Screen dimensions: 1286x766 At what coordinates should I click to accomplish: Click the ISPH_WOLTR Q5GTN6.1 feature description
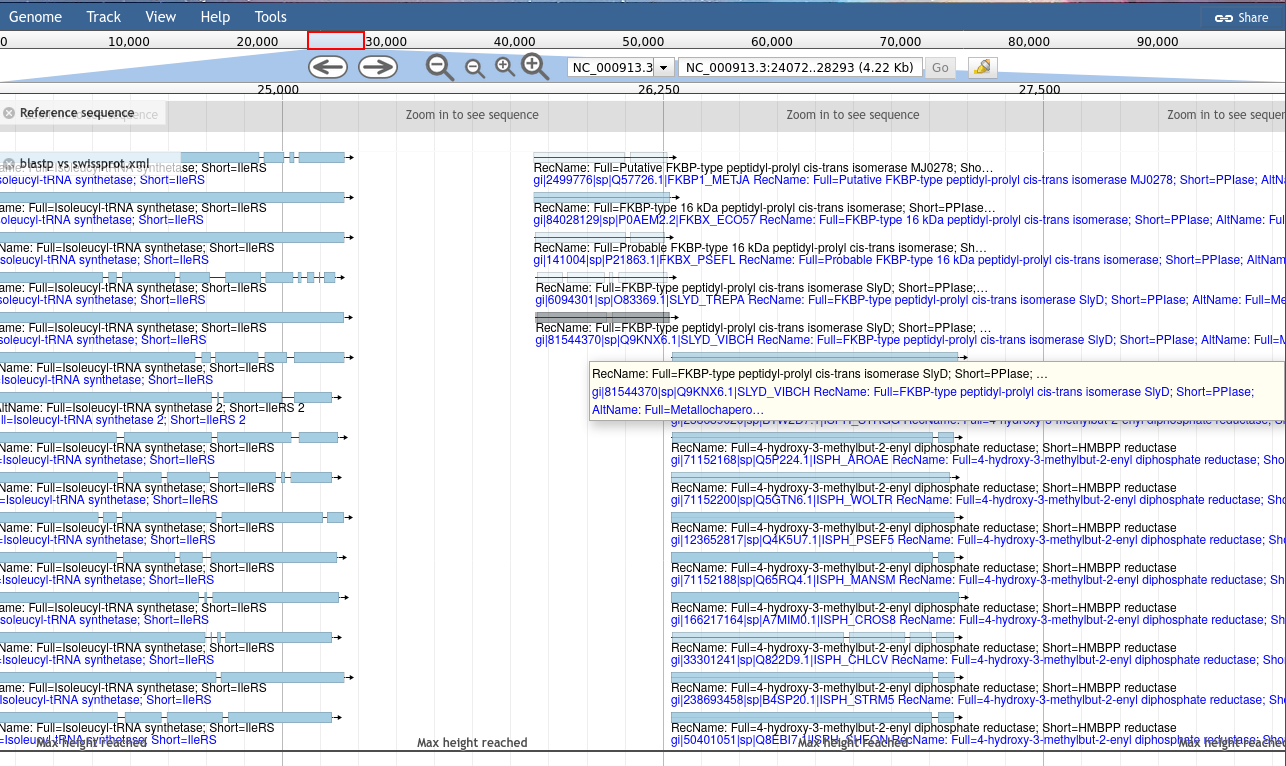(978, 500)
